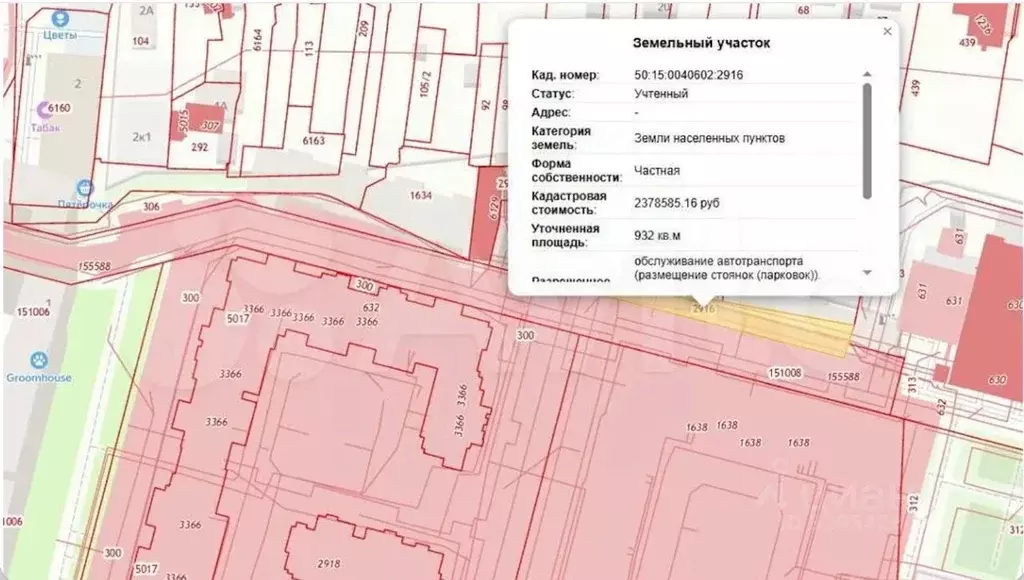Click the Кадастровая стоимость row label
This screenshot has height=580, width=1024.
point(566,202)
